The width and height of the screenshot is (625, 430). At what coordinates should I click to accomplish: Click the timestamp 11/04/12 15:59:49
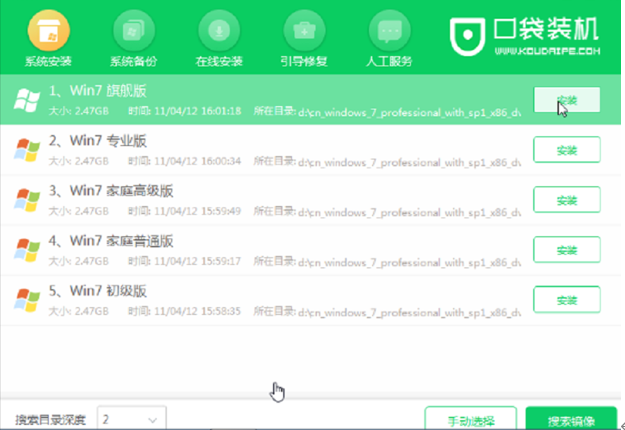tap(198, 211)
